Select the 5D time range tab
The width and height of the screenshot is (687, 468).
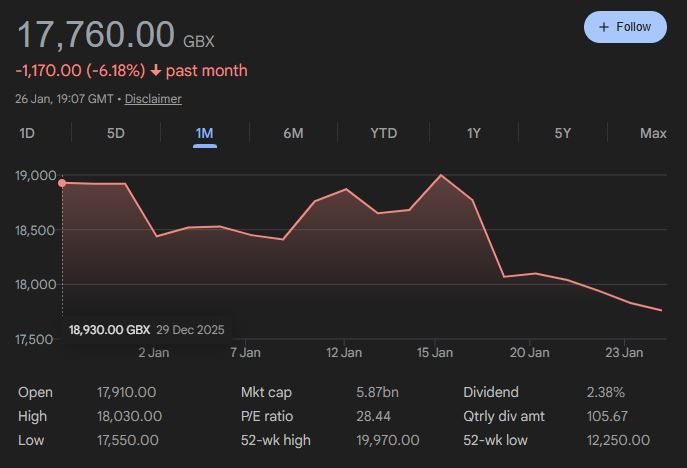pyautogui.click(x=116, y=133)
